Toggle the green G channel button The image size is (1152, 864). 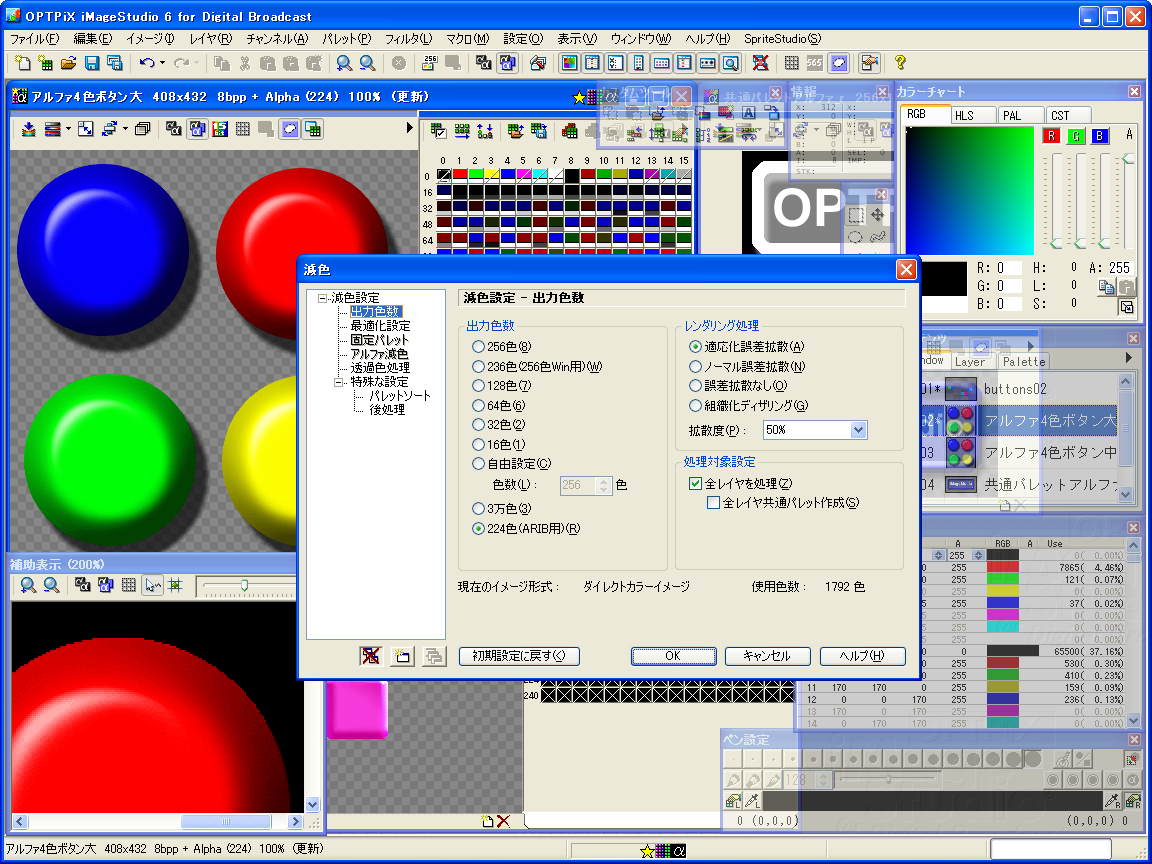click(x=1076, y=136)
